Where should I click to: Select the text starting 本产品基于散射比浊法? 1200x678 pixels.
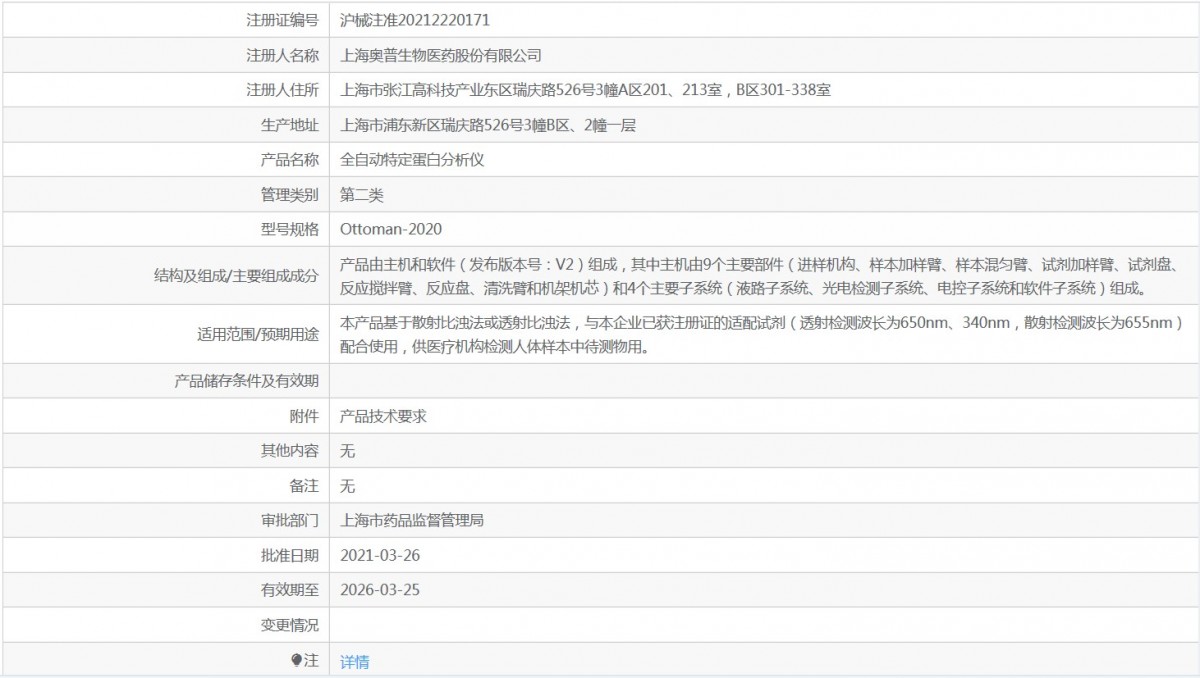(x=762, y=335)
